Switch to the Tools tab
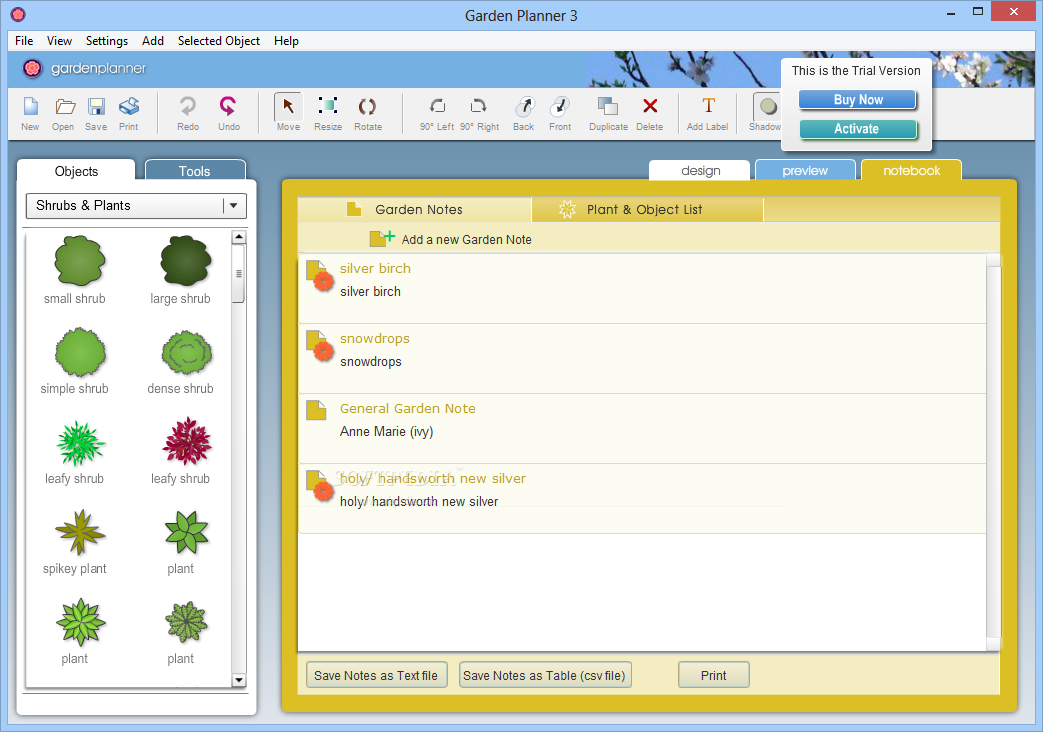 pyautogui.click(x=195, y=170)
